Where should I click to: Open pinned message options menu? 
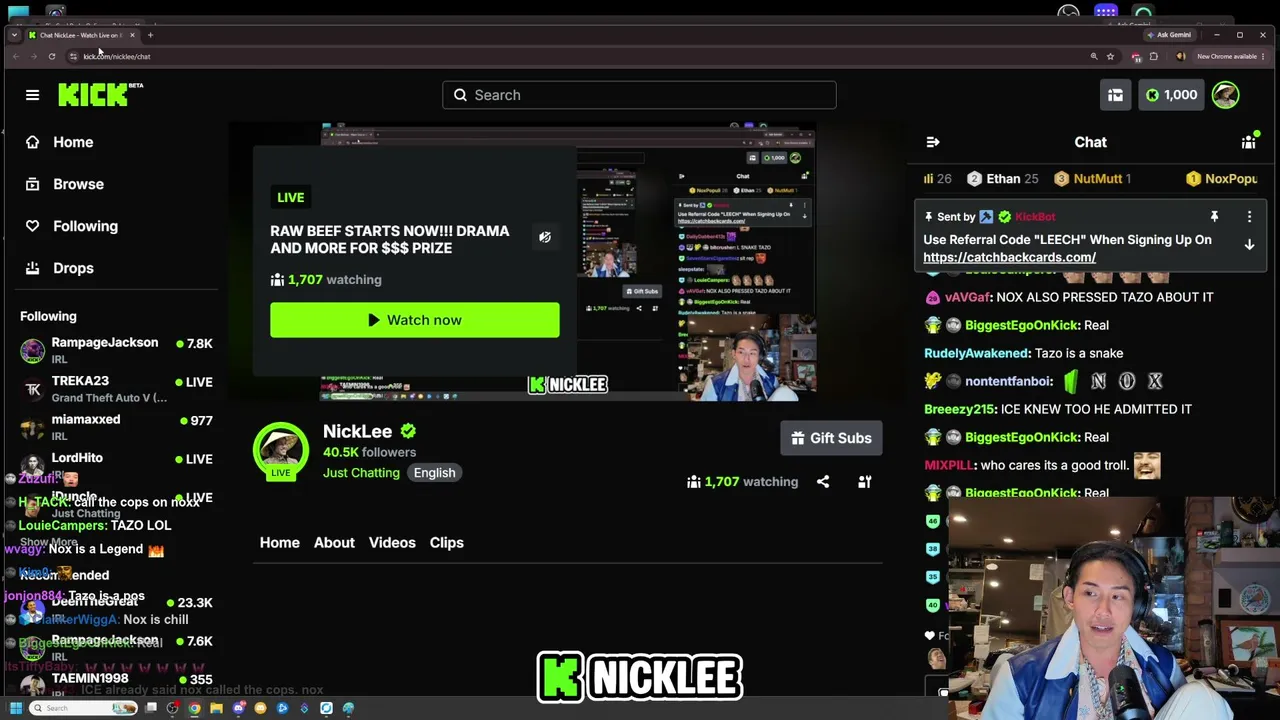click(x=1249, y=216)
